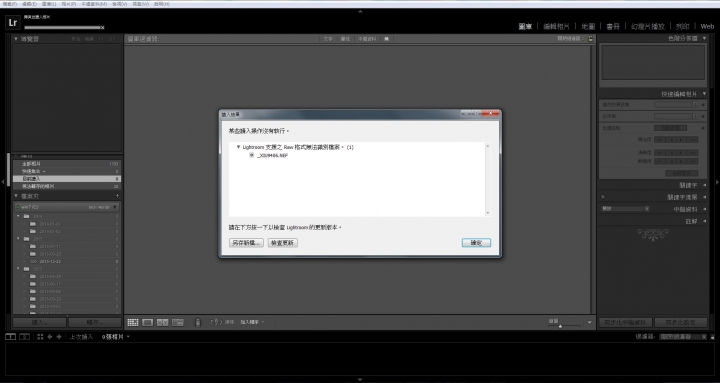Select the 無 filter option
720x383 pixels.
[386, 39]
